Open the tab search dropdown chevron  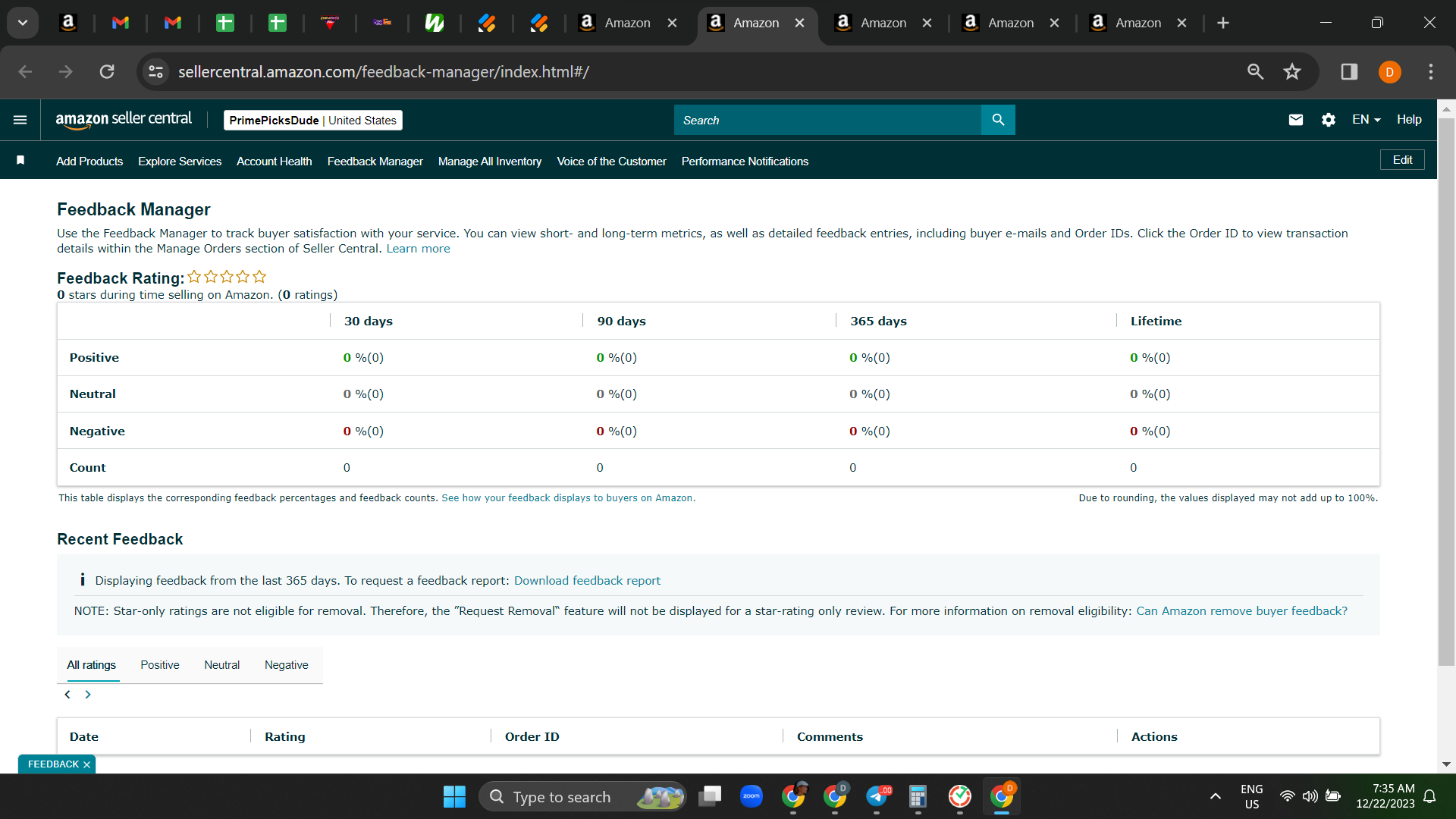(x=23, y=23)
